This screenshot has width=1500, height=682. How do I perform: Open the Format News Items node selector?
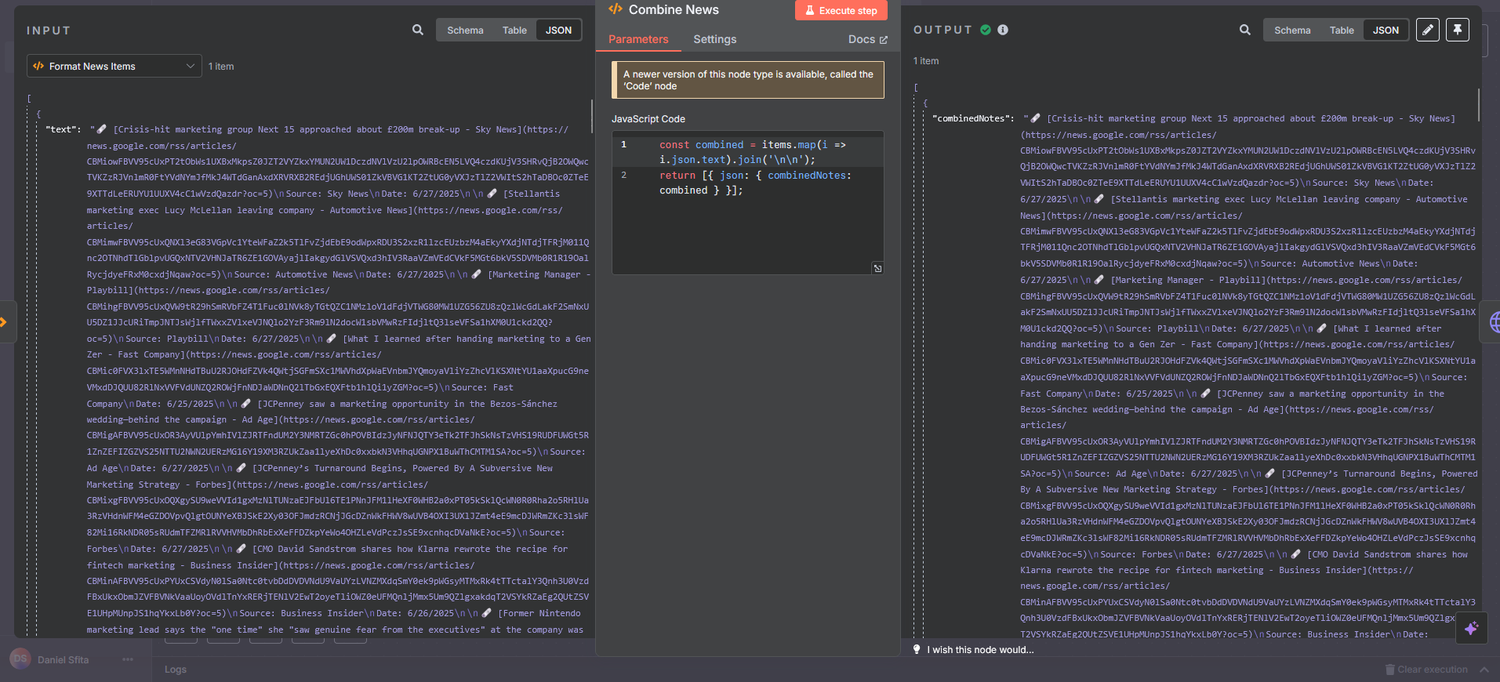(113, 65)
